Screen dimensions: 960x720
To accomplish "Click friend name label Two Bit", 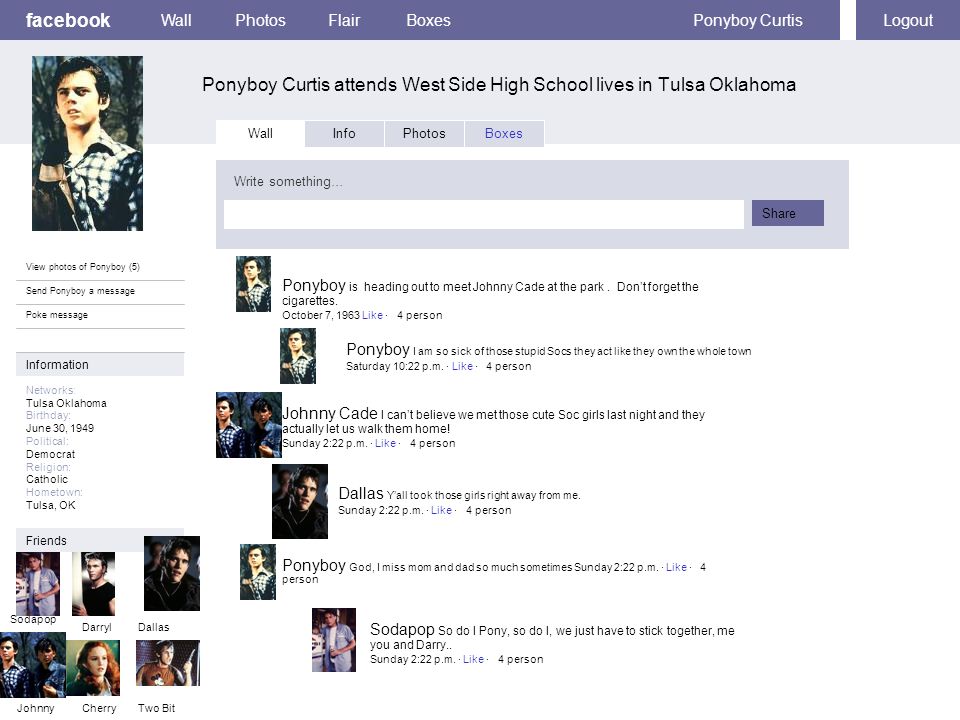I will [x=156, y=708].
